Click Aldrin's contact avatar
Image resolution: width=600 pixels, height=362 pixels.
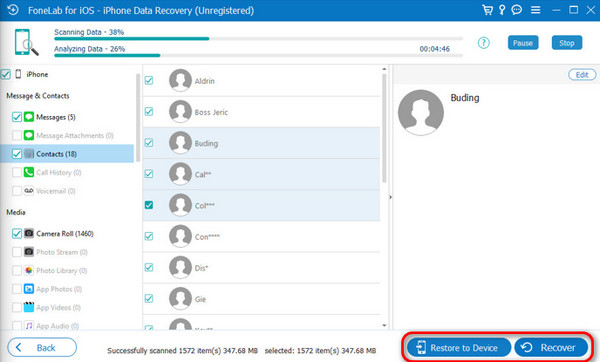[180, 80]
